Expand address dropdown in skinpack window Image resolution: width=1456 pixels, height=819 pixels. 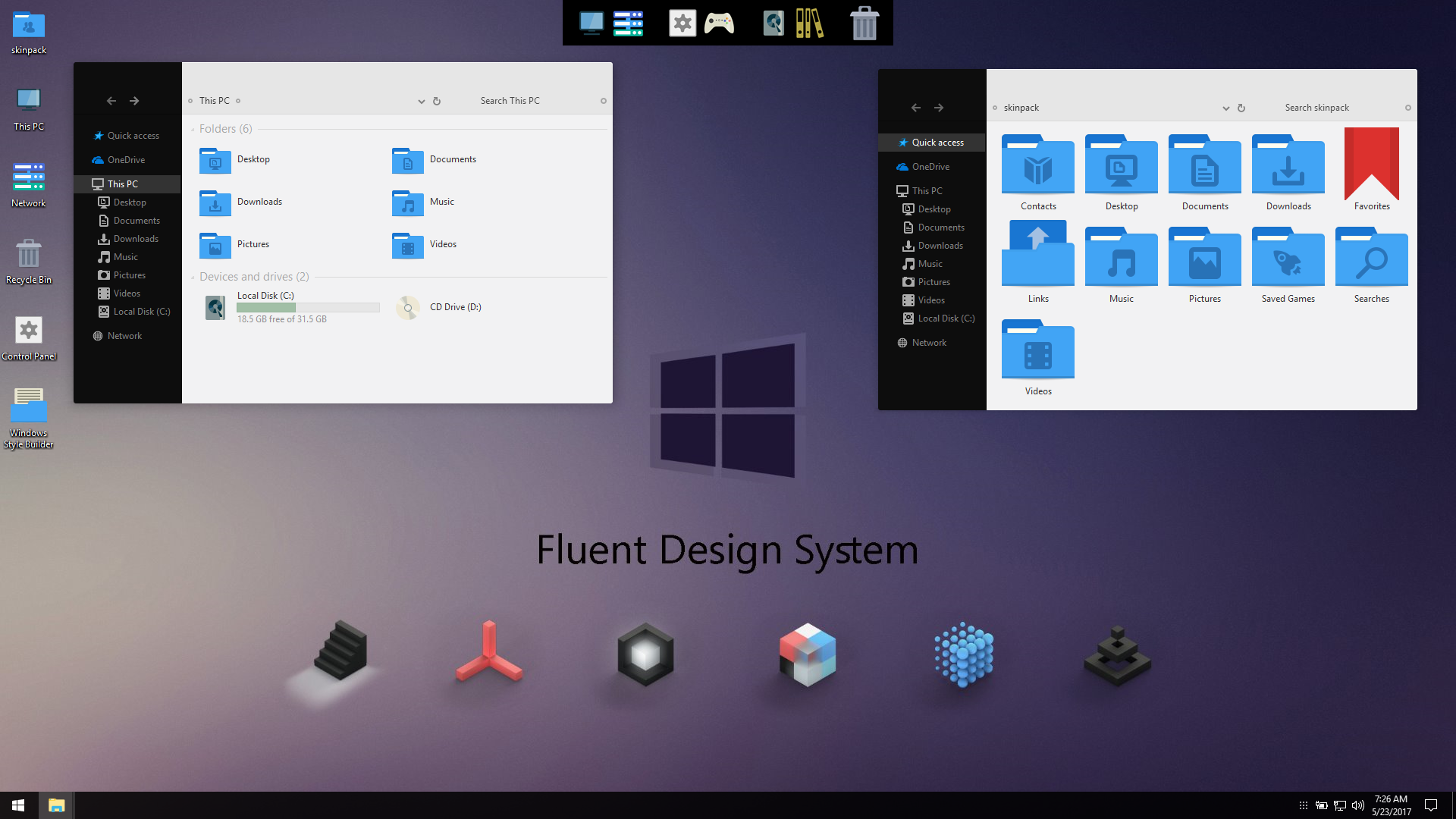pos(1225,108)
